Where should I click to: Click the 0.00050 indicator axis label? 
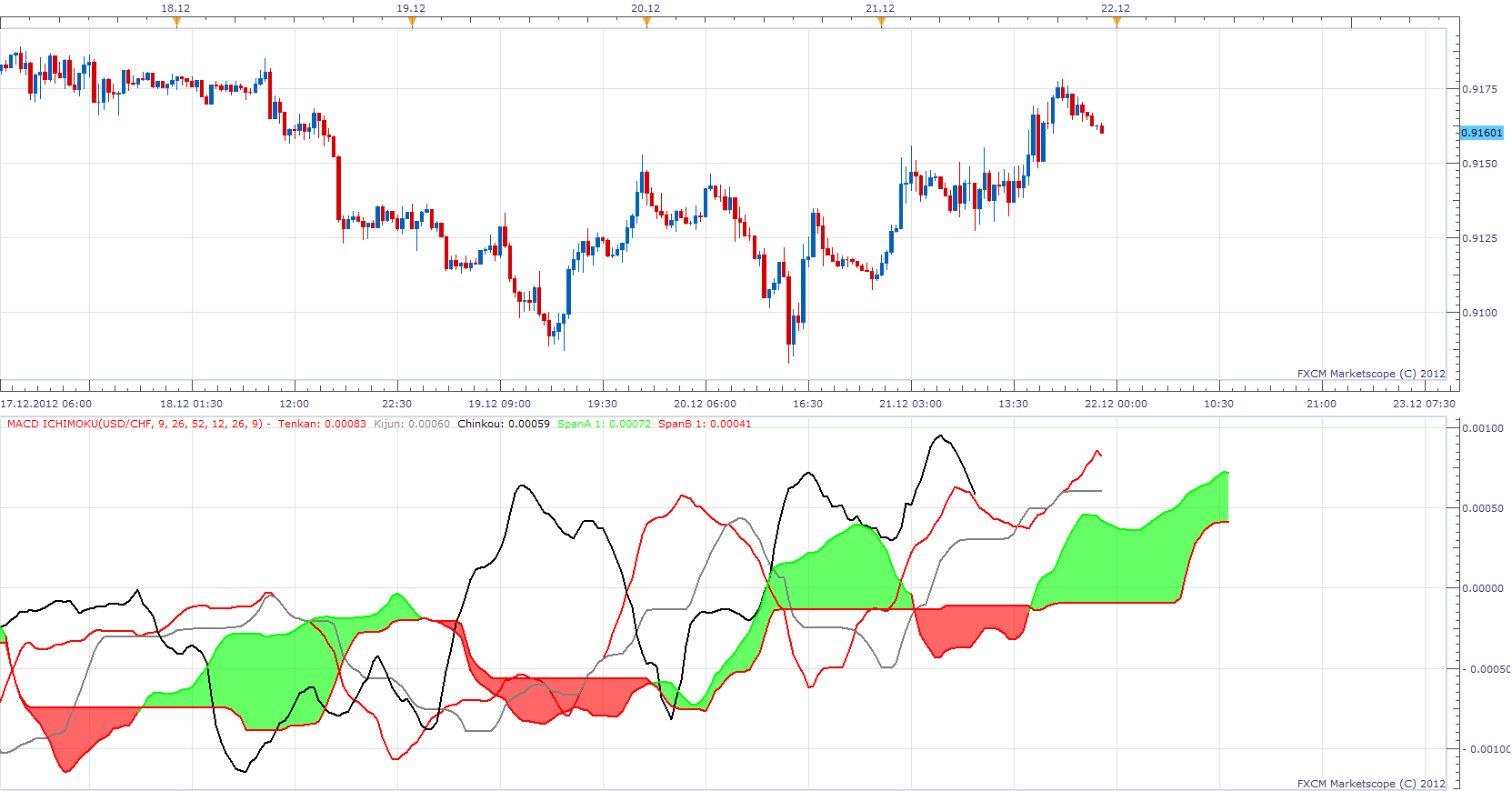coord(1482,508)
